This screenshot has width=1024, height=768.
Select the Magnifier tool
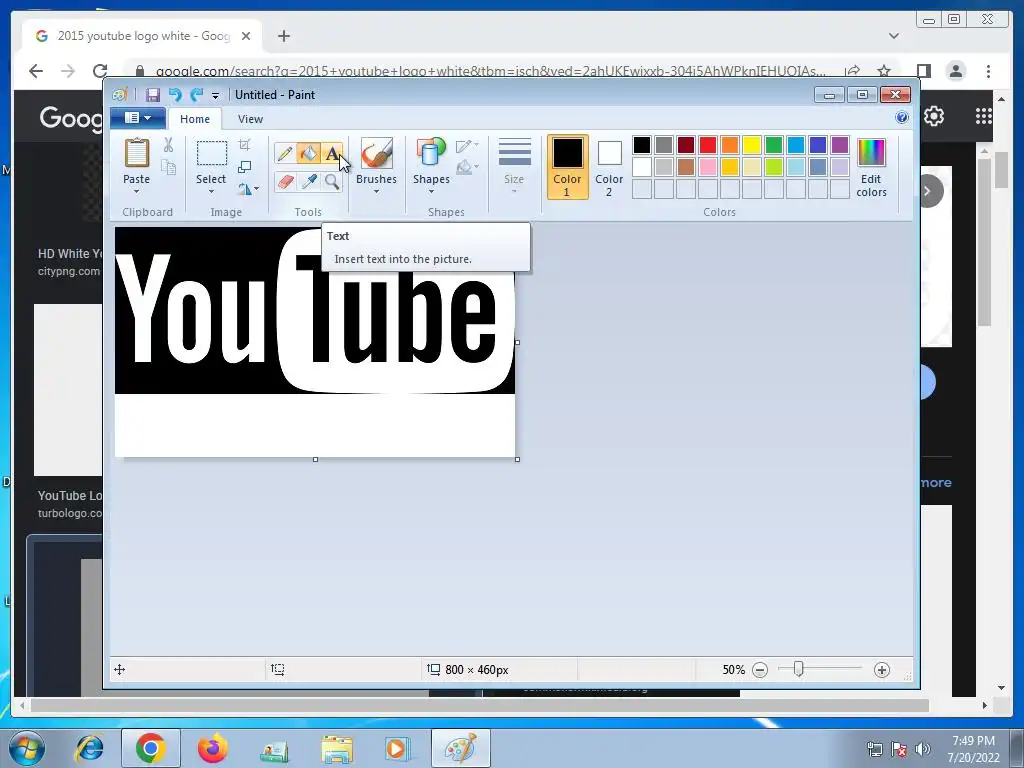pos(332,181)
